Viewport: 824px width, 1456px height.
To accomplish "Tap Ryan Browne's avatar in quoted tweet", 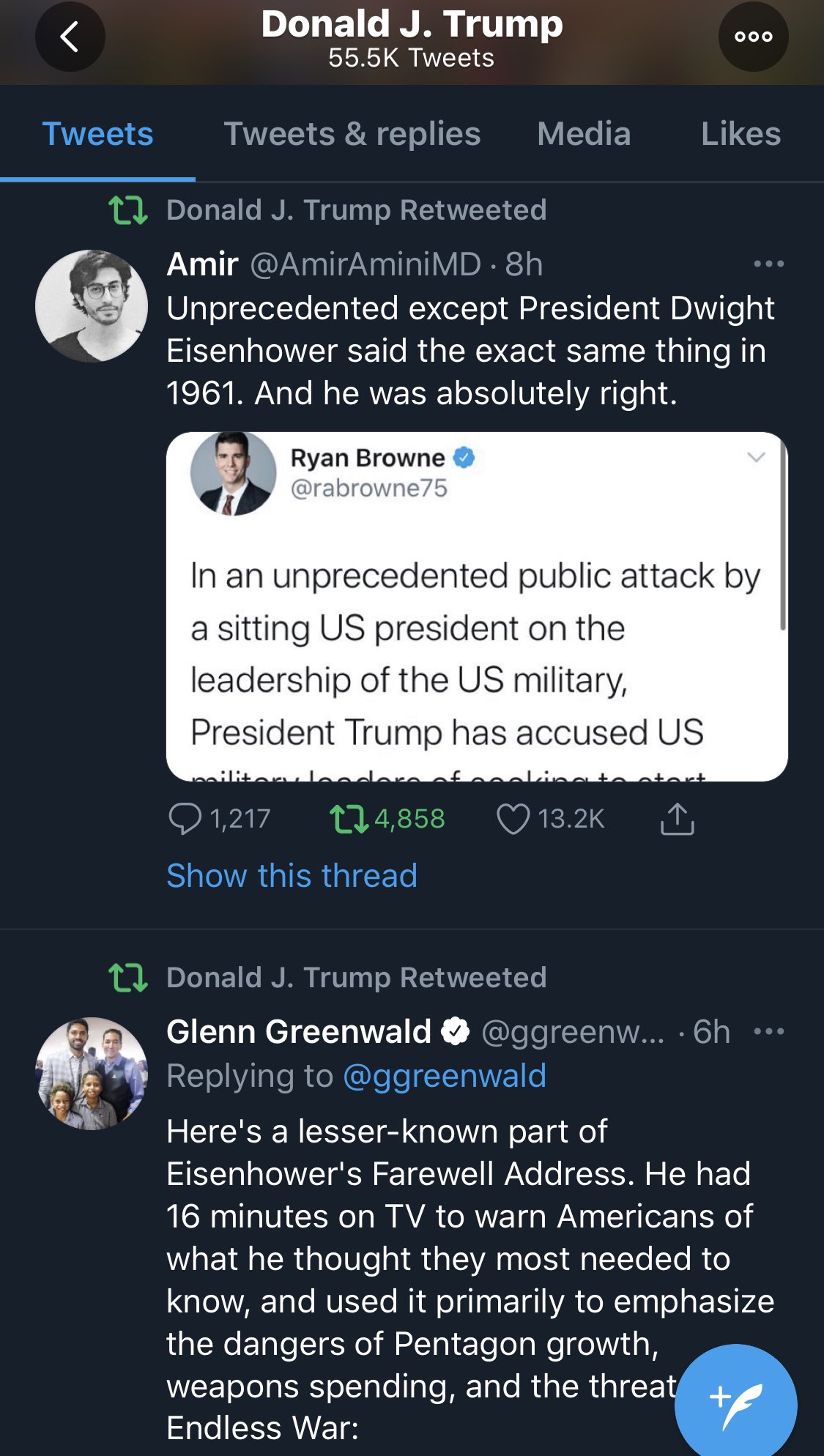I will tap(233, 474).
